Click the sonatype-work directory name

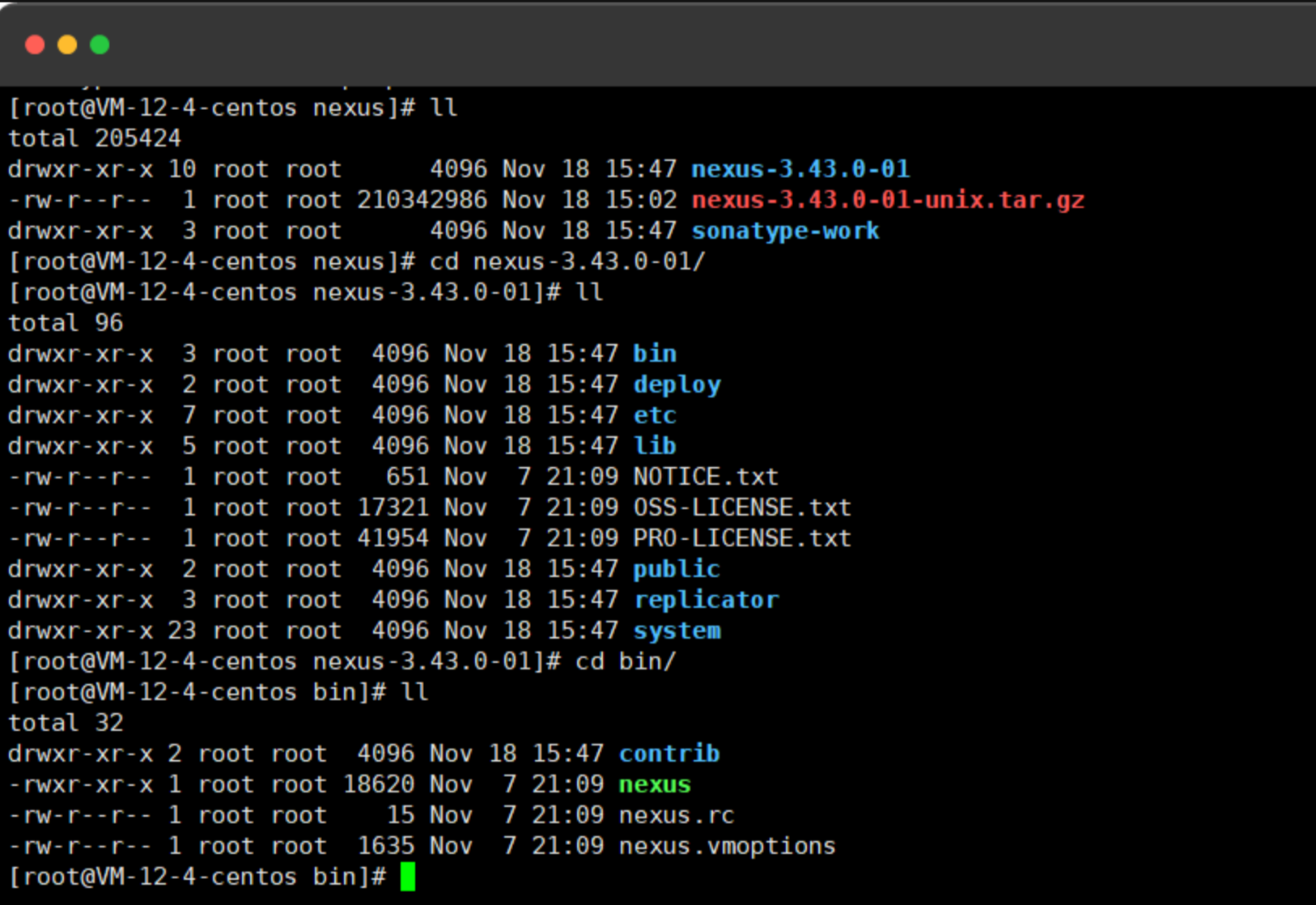point(785,231)
